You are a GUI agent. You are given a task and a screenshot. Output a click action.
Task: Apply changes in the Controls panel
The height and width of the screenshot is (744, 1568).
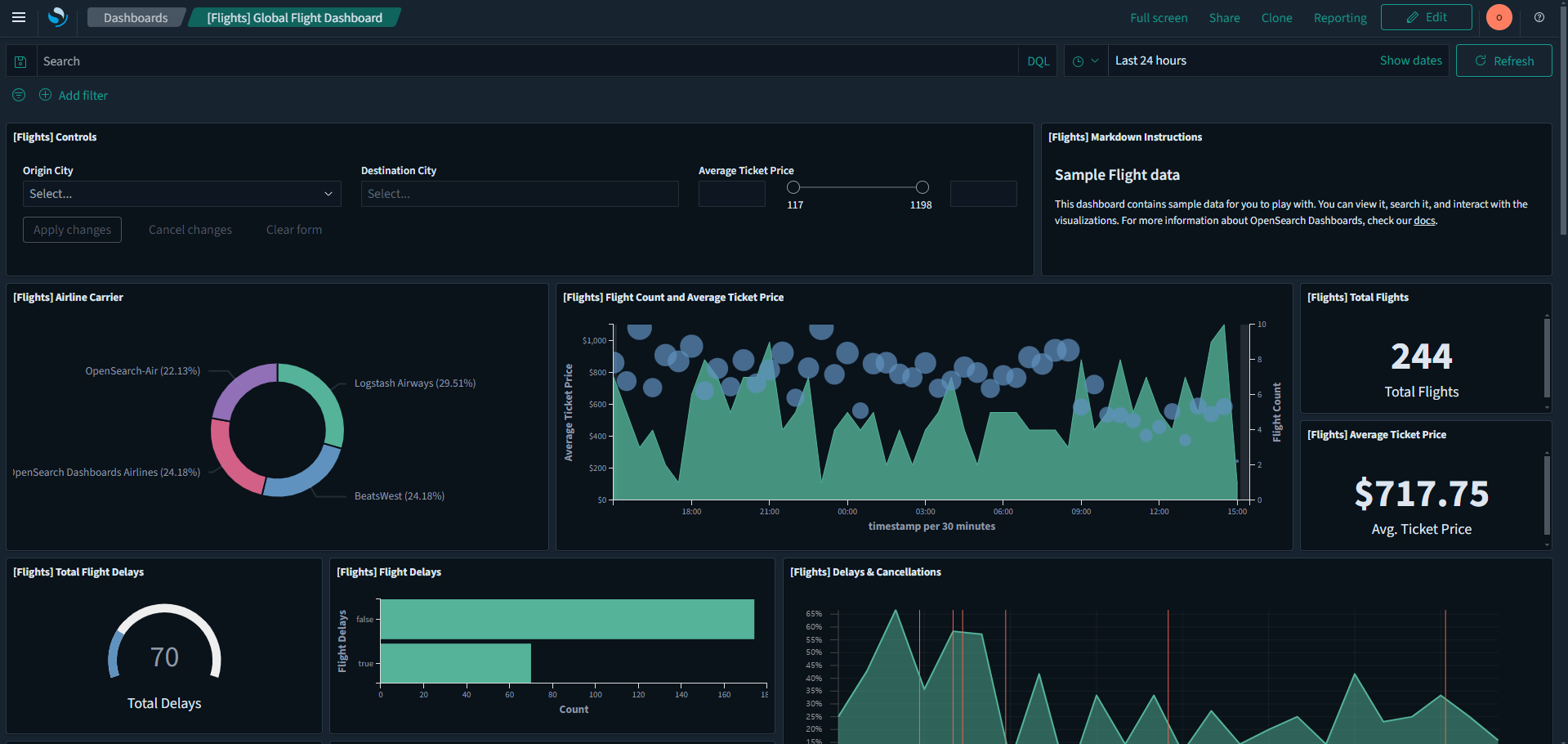coord(72,230)
